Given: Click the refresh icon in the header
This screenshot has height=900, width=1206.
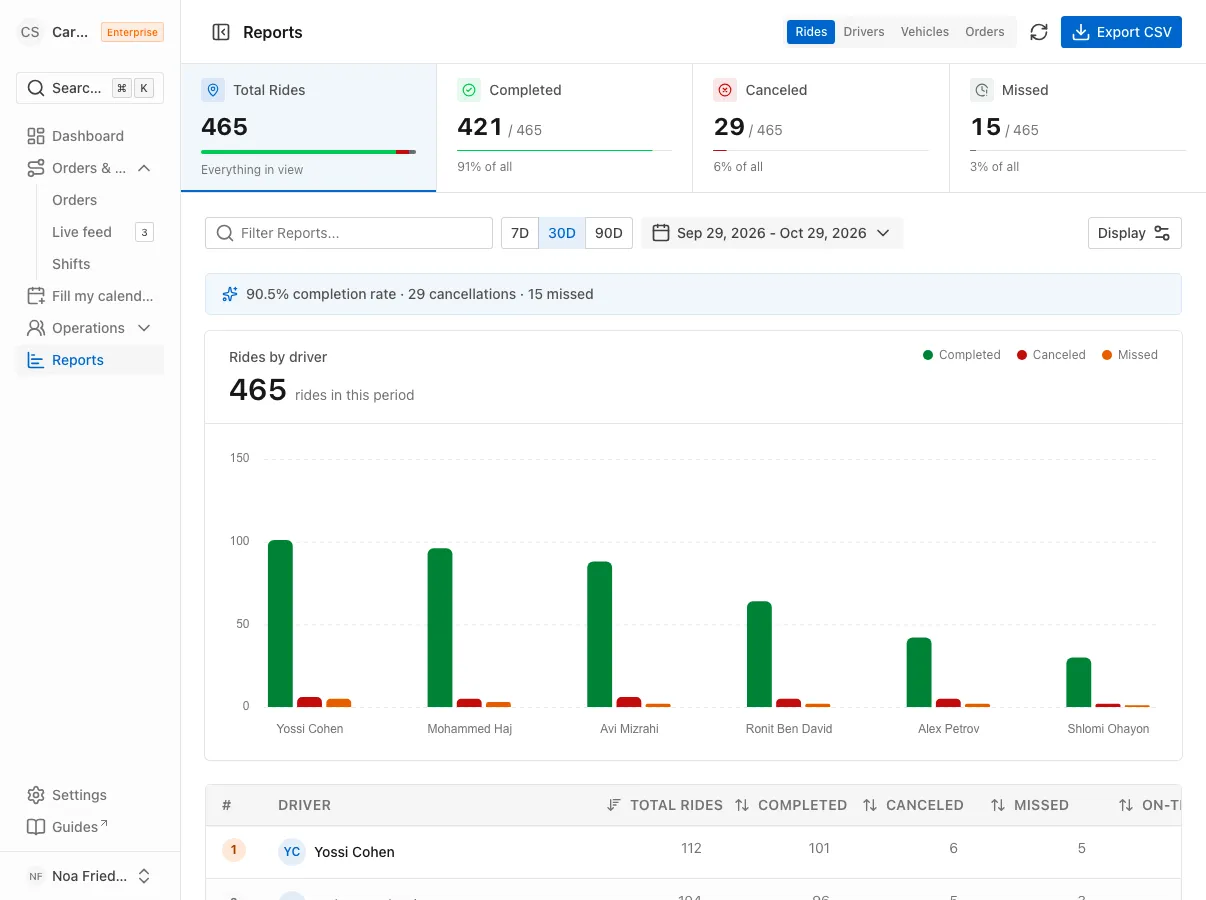Looking at the screenshot, I should click(x=1039, y=32).
